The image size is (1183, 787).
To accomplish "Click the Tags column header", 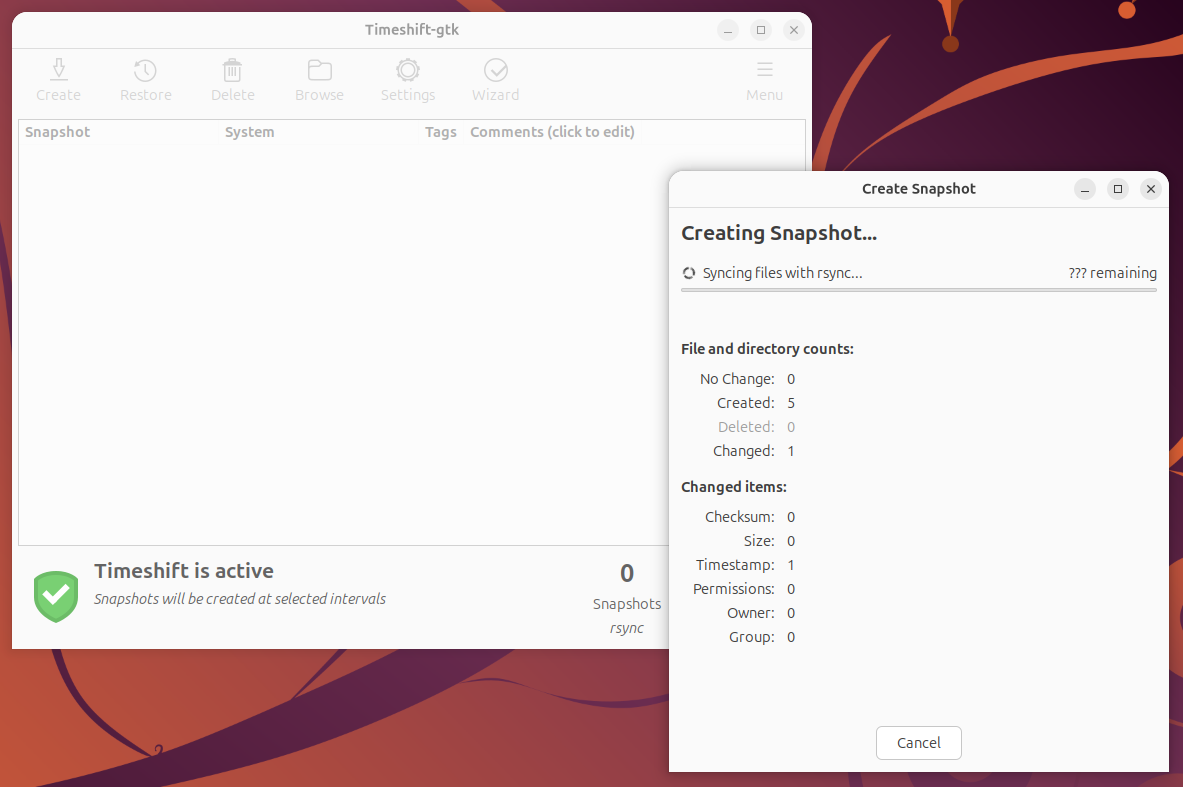I will 441,132.
